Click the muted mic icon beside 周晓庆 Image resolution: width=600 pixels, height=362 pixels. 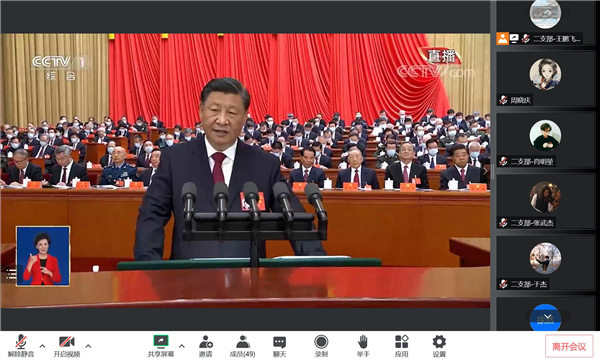click(x=503, y=100)
